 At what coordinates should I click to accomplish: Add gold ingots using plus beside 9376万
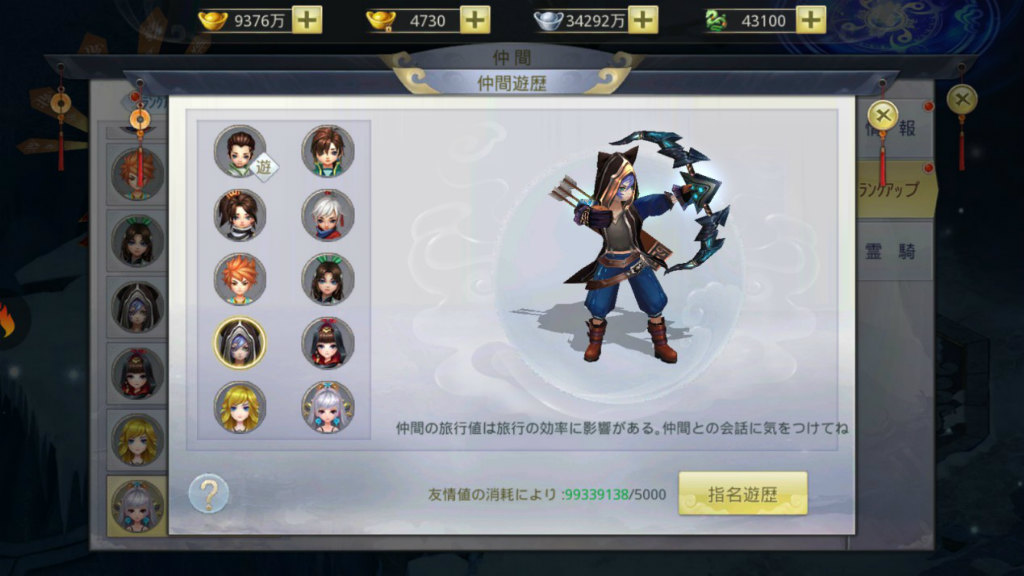(x=307, y=20)
